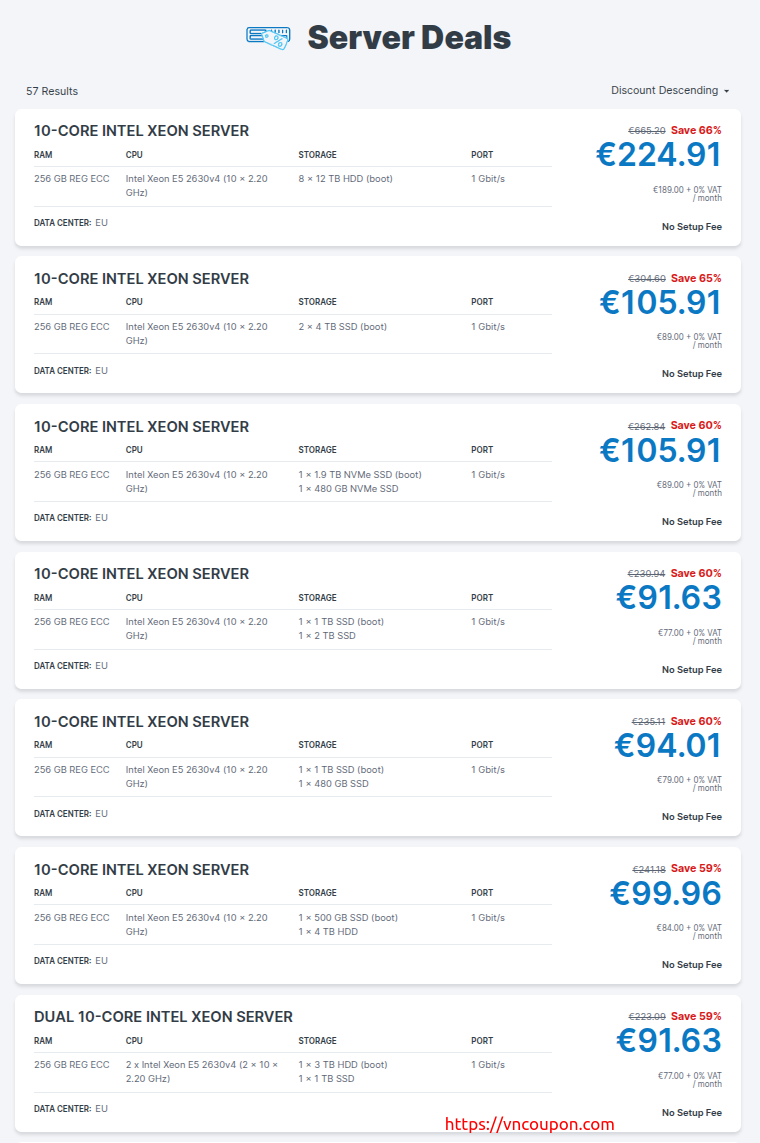This screenshot has width=760, height=1143.
Task: Choose the €94.01 server offer price
Action: pos(667,746)
